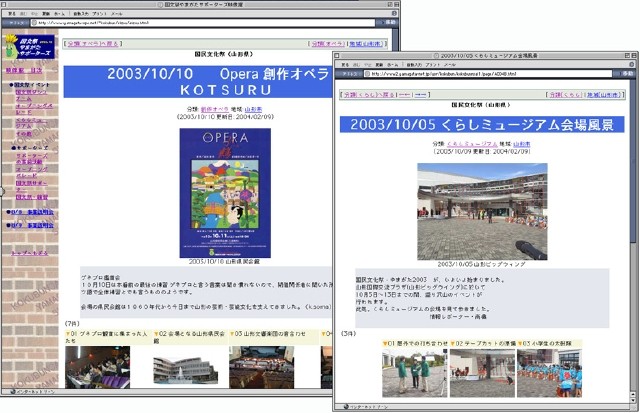Click メール (Mail) in the くらしミュージアム window toolbar
This screenshot has height=413, width=640.
coord(450,64)
